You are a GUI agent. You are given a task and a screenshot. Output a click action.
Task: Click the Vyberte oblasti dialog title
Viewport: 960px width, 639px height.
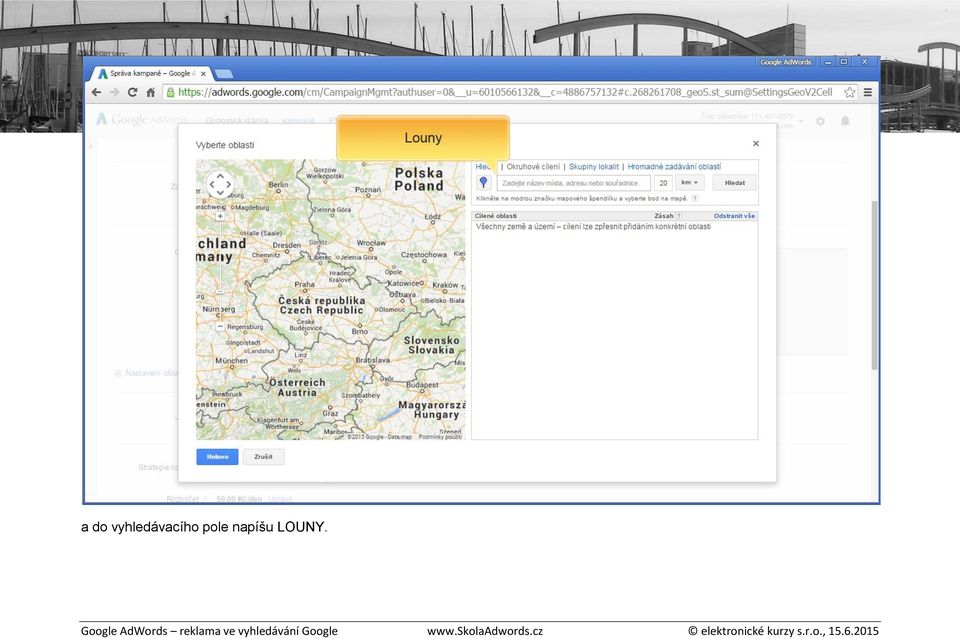click(x=225, y=145)
